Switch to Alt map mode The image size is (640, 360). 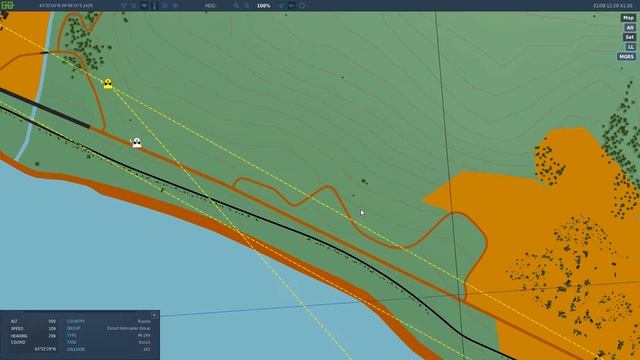(630, 27)
